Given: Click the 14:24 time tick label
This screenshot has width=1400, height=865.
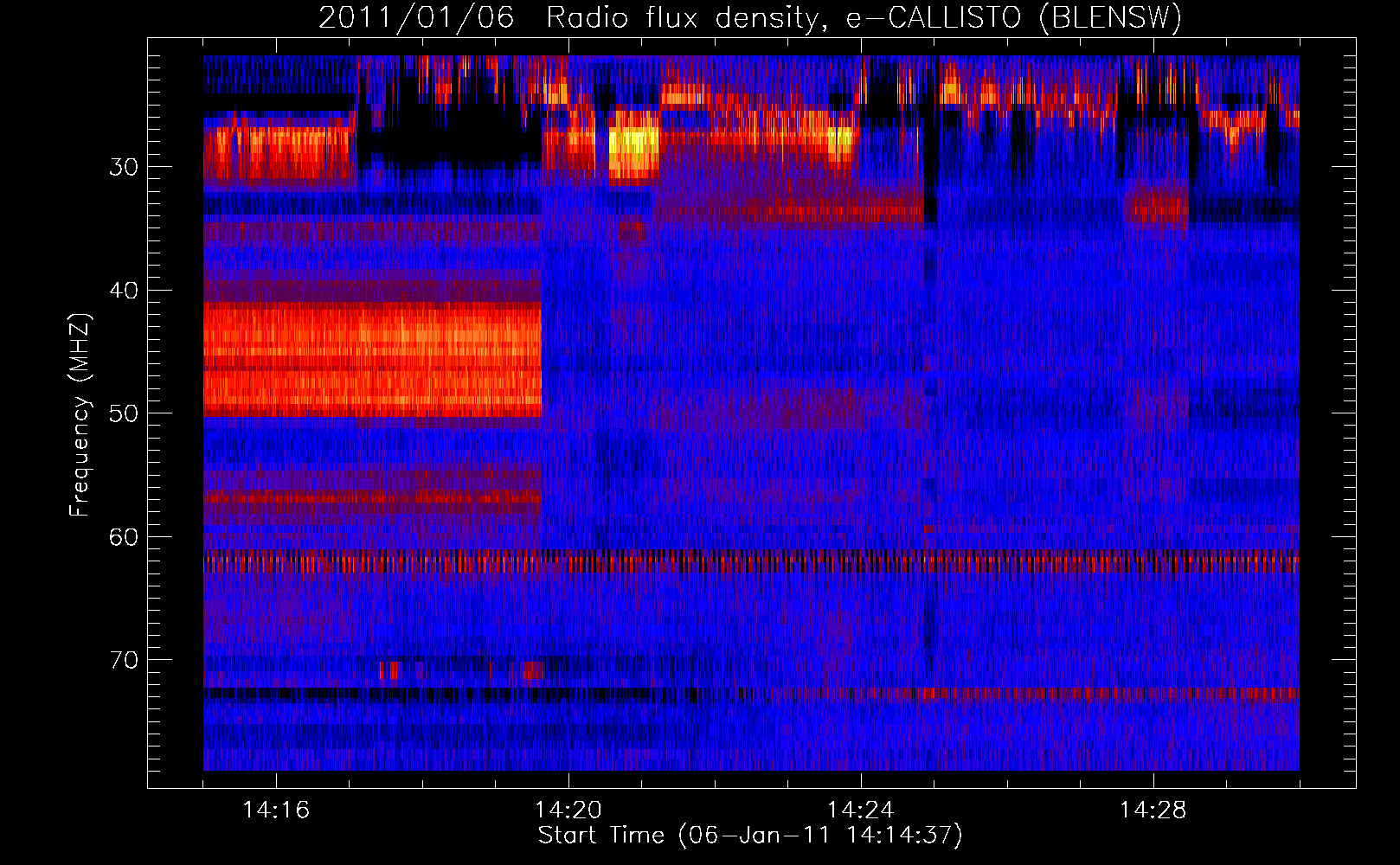Looking at the screenshot, I should click(861, 811).
